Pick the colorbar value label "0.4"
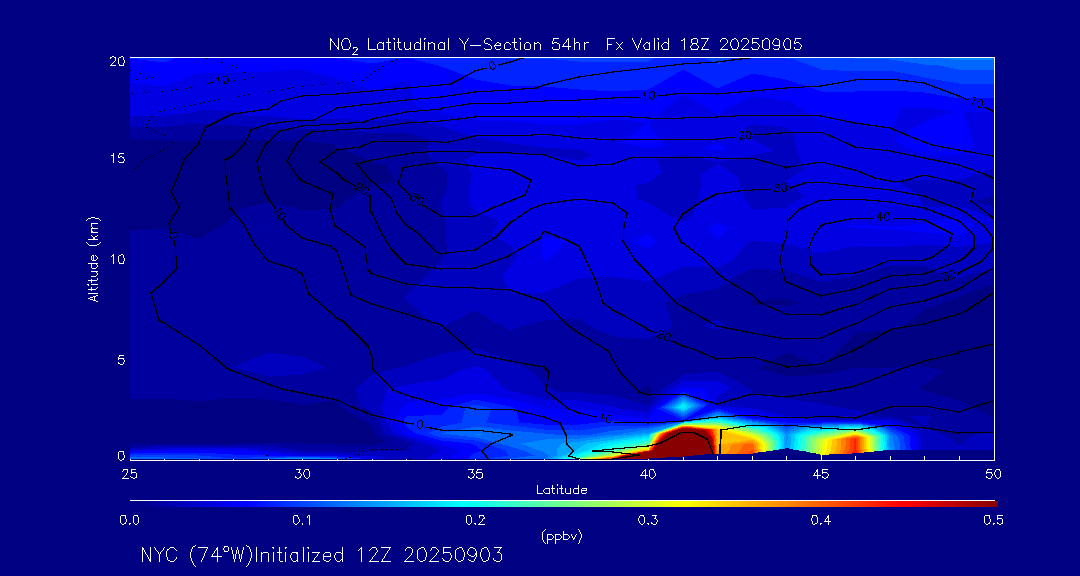This screenshot has width=1080, height=576. 821,520
